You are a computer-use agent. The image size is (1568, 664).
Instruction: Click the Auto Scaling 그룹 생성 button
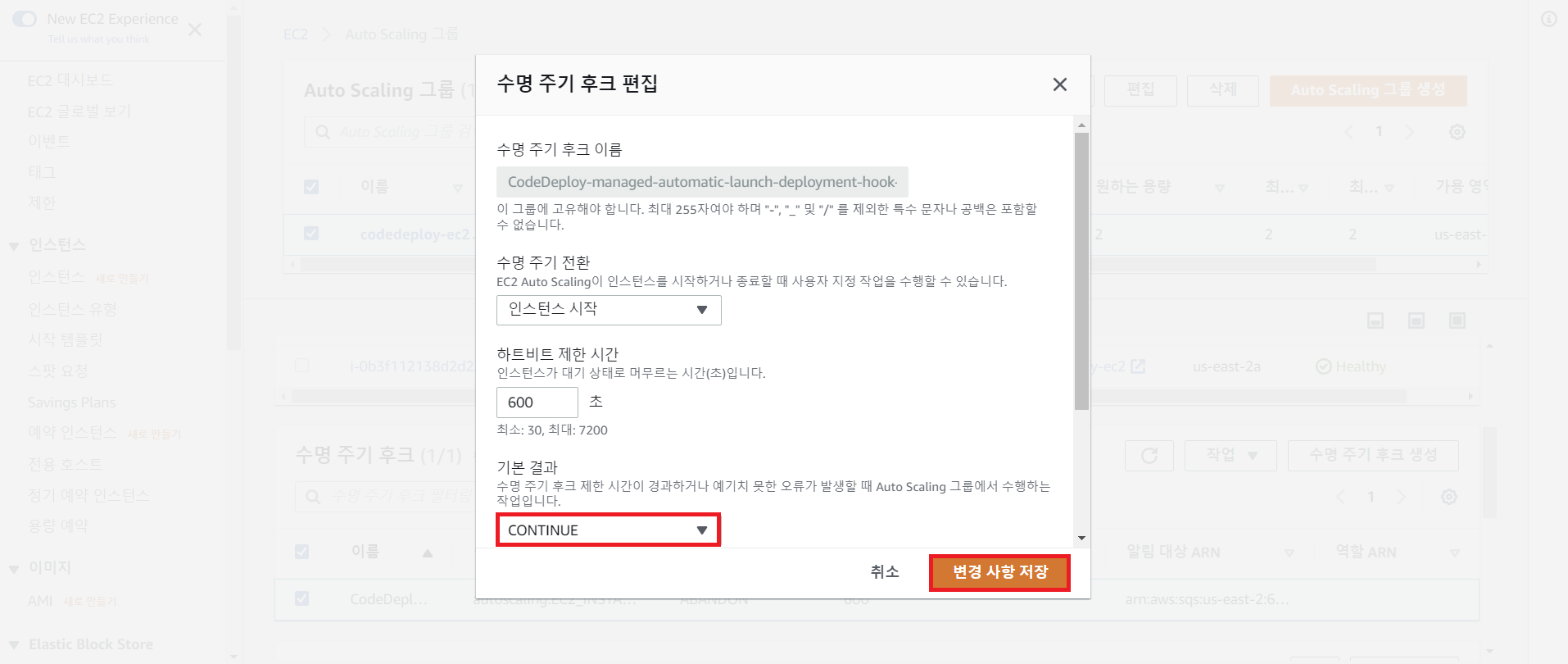1367,90
